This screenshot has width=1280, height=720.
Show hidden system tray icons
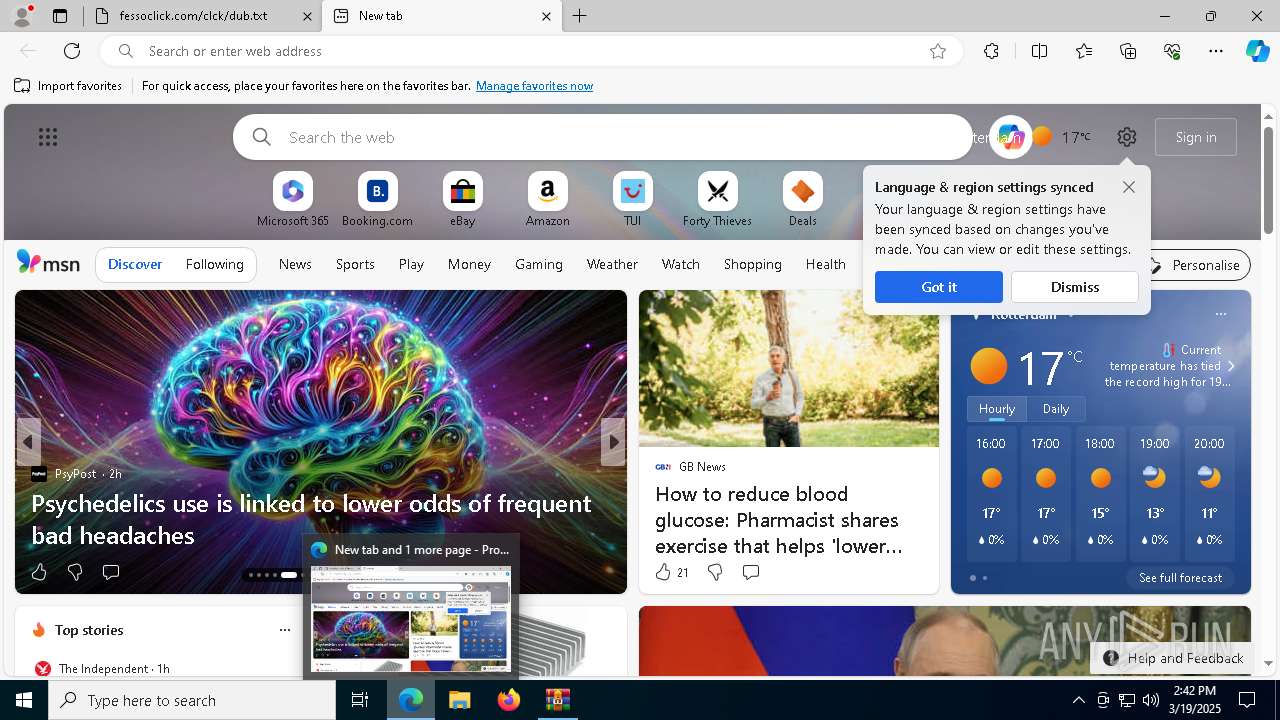click(1078, 700)
